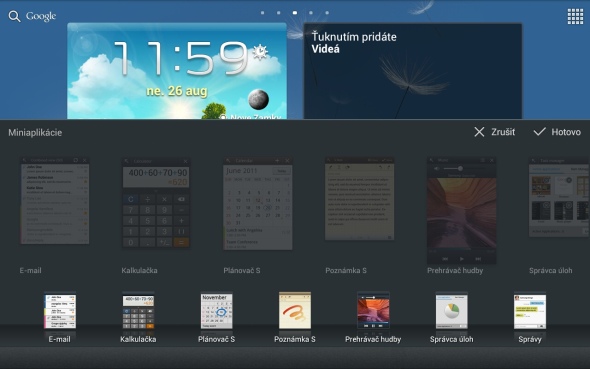This screenshot has height=369, width=590.
Task: Tap the last home page indicator dot
Action: (x=327, y=13)
